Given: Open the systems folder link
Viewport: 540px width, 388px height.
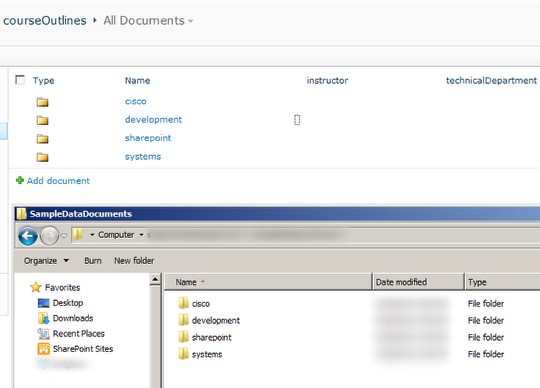Looking at the screenshot, I should [x=143, y=157].
